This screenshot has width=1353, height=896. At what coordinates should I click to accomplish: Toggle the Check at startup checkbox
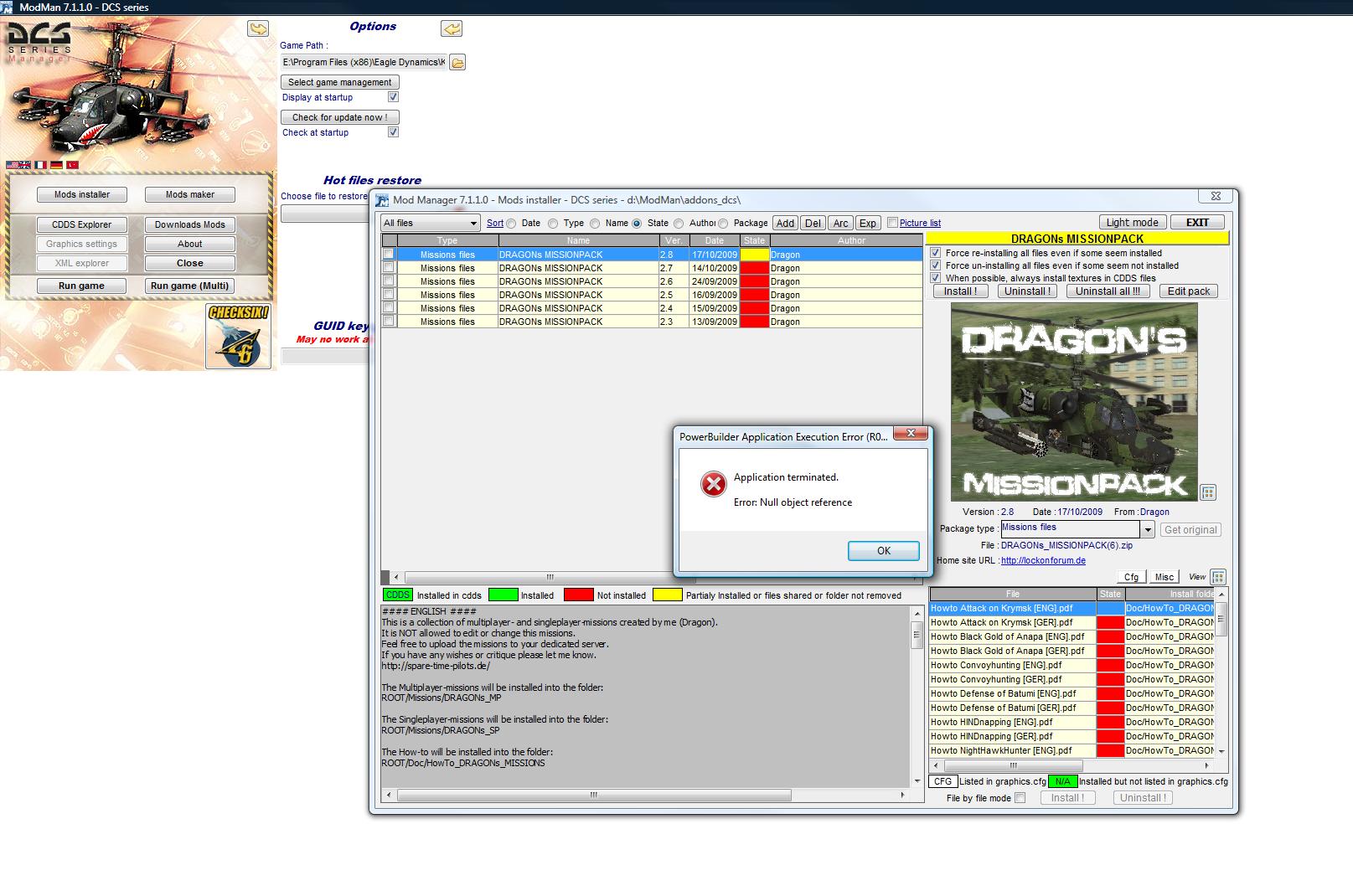(x=393, y=132)
